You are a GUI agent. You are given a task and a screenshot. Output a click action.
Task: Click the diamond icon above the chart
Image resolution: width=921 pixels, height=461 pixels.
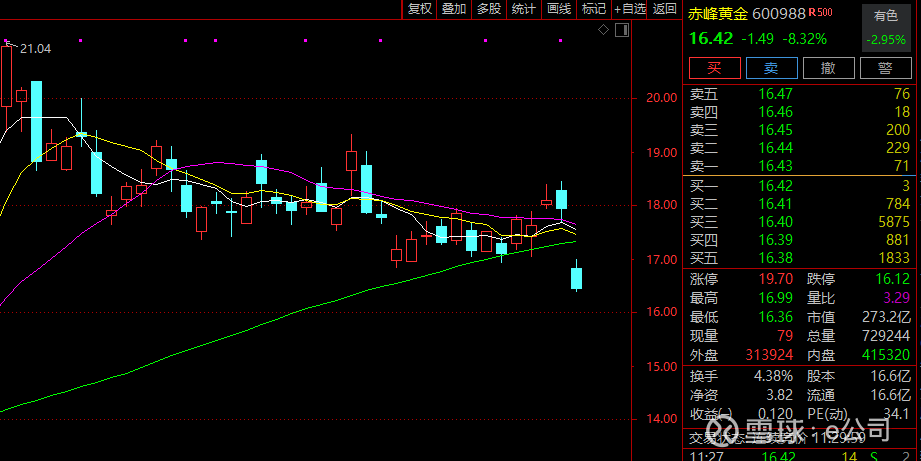coord(603,30)
